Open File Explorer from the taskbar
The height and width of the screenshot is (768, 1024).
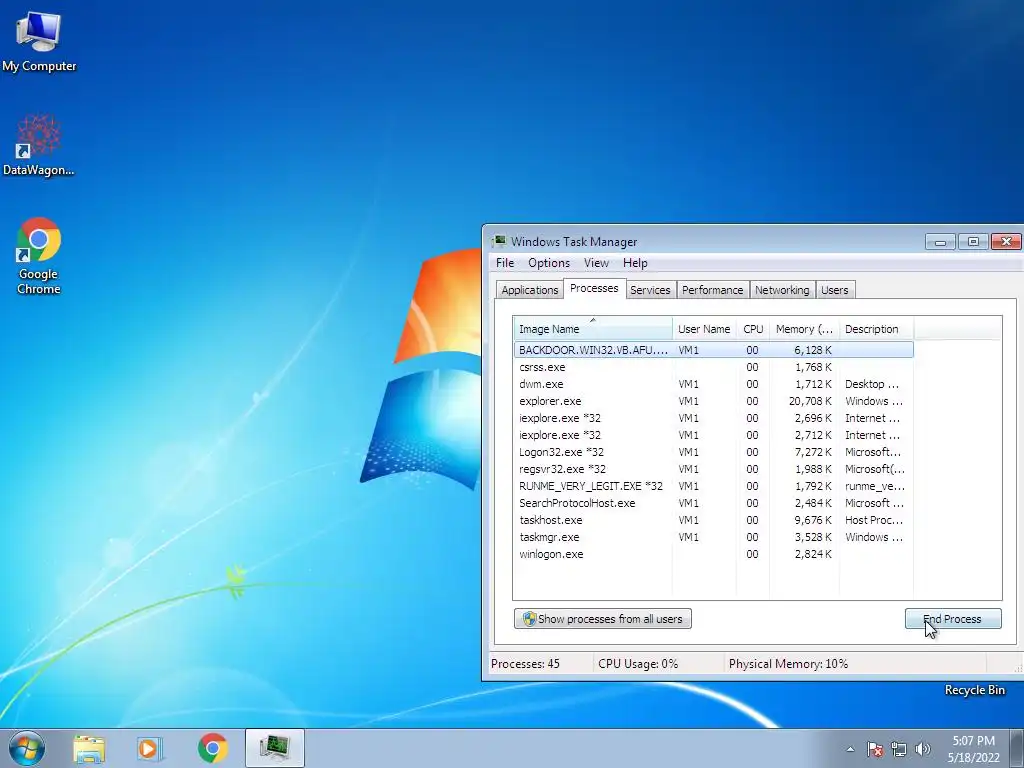click(89, 748)
